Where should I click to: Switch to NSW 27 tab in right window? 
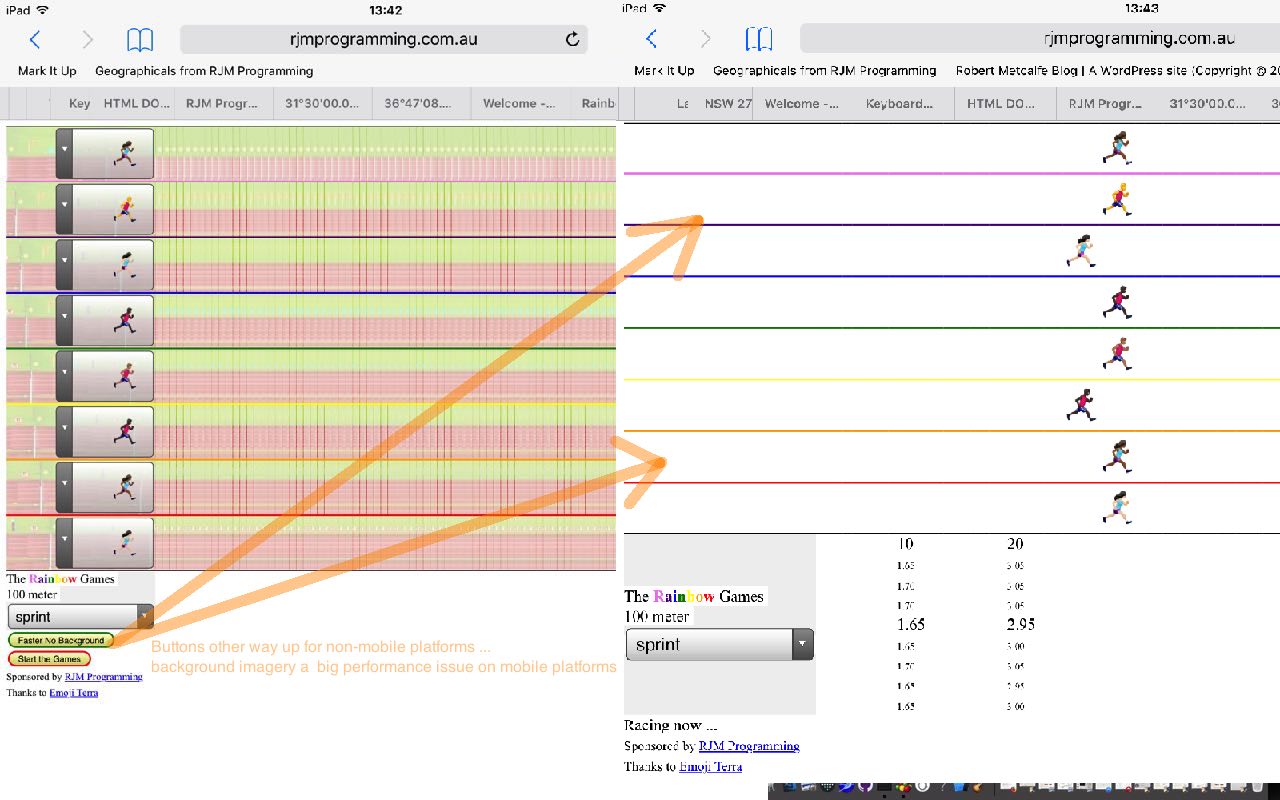(727, 103)
